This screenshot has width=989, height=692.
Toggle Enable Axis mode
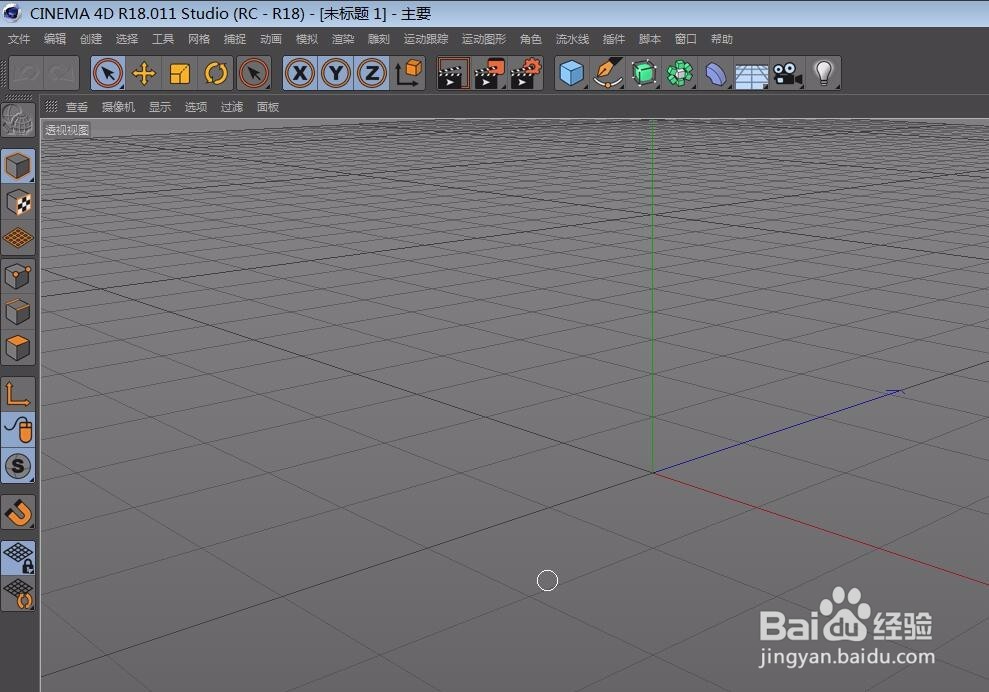click(x=18, y=394)
